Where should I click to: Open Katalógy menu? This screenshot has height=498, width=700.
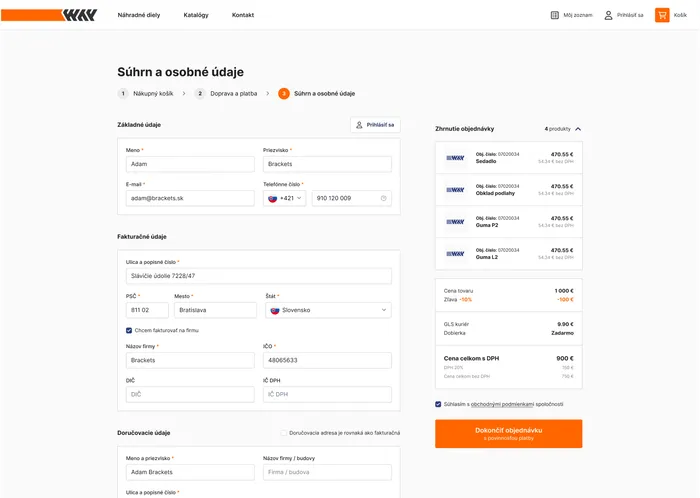(196, 15)
